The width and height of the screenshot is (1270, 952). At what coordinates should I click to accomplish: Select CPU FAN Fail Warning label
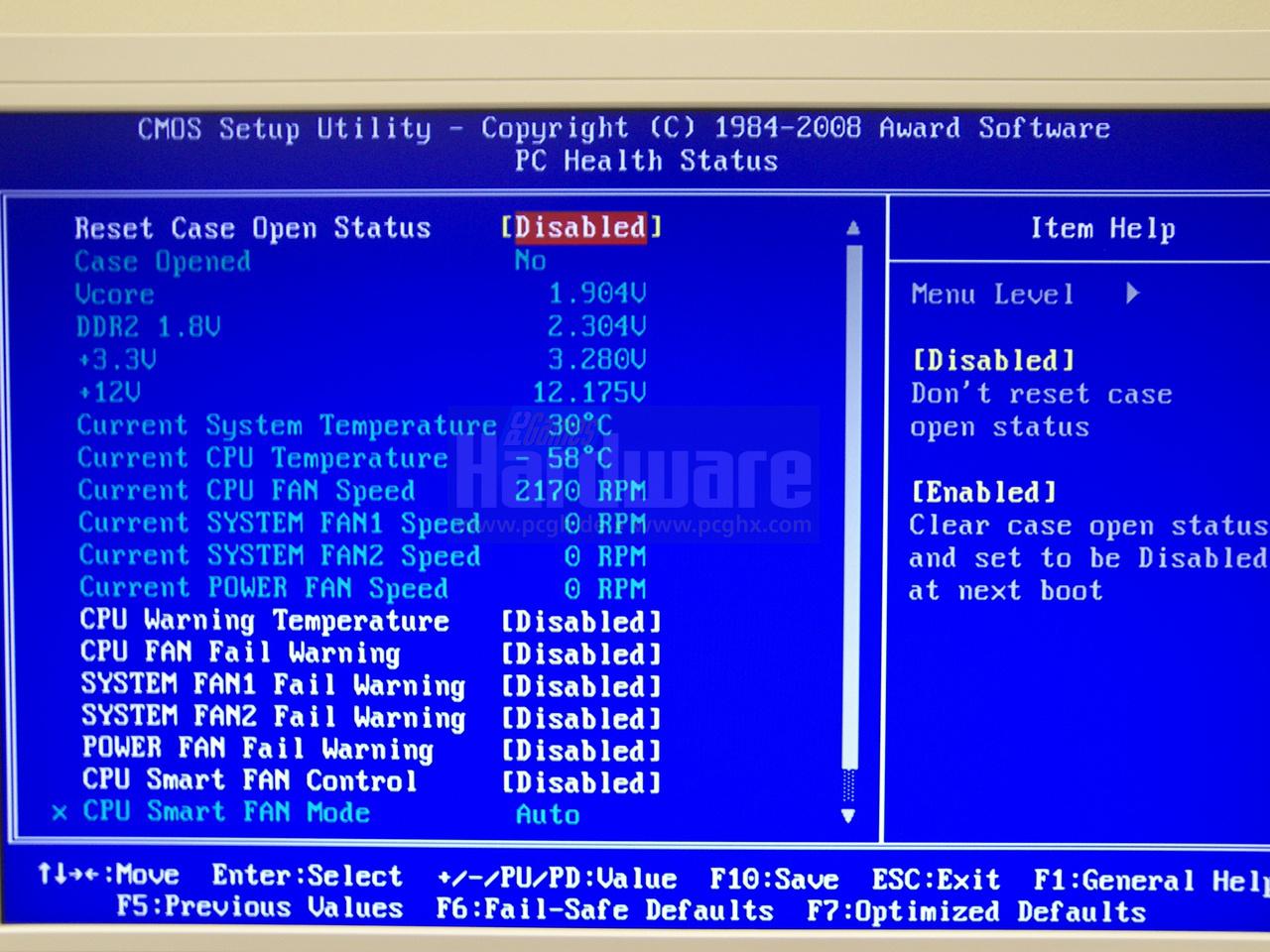pyautogui.click(x=240, y=653)
